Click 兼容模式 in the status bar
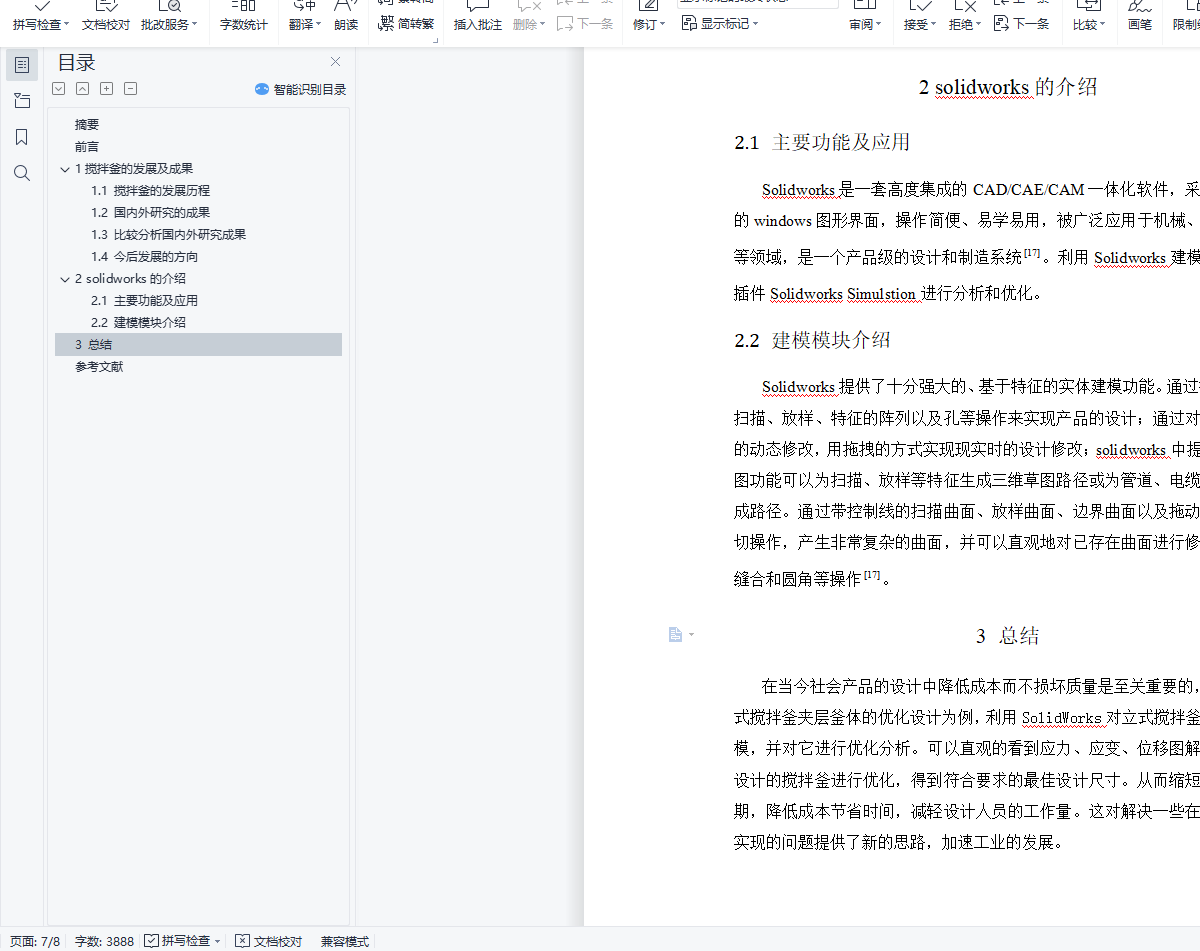 tap(345, 941)
